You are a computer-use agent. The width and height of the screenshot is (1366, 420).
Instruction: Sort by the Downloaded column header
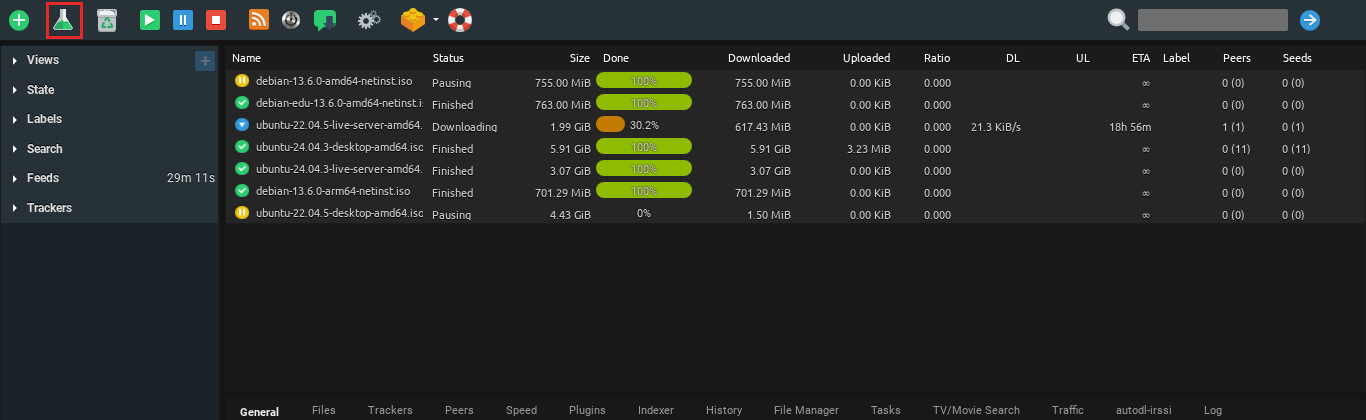pos(759,58)
